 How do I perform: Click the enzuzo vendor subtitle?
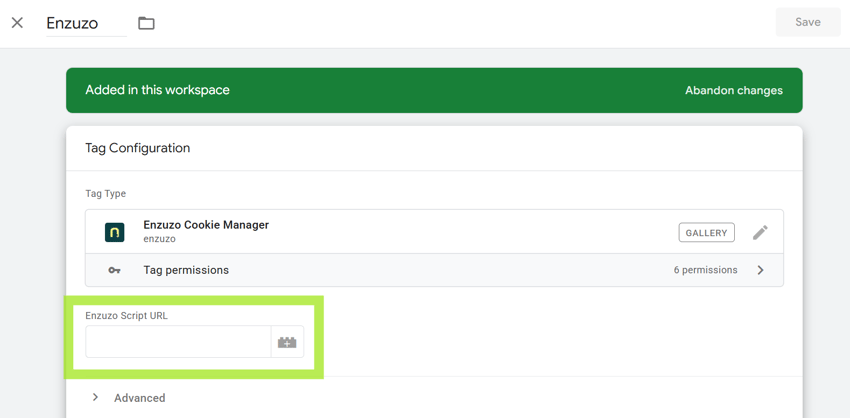(x=159, y=239)
